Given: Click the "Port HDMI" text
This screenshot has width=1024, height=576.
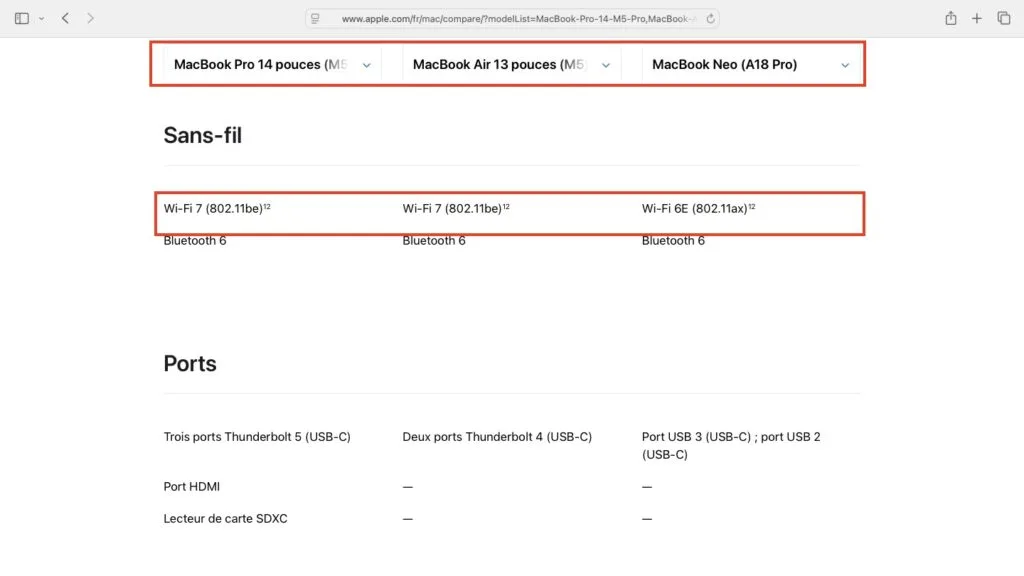Looking at the screenshot, I should pos(191,487).
